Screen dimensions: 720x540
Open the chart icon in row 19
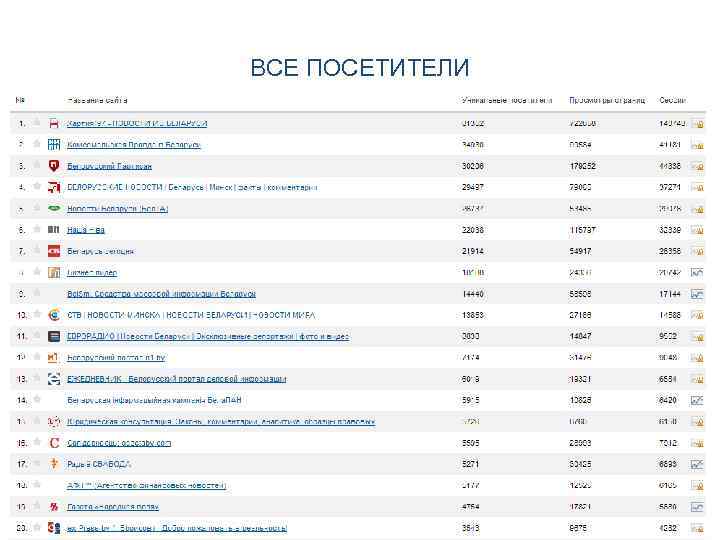[697, 507]
